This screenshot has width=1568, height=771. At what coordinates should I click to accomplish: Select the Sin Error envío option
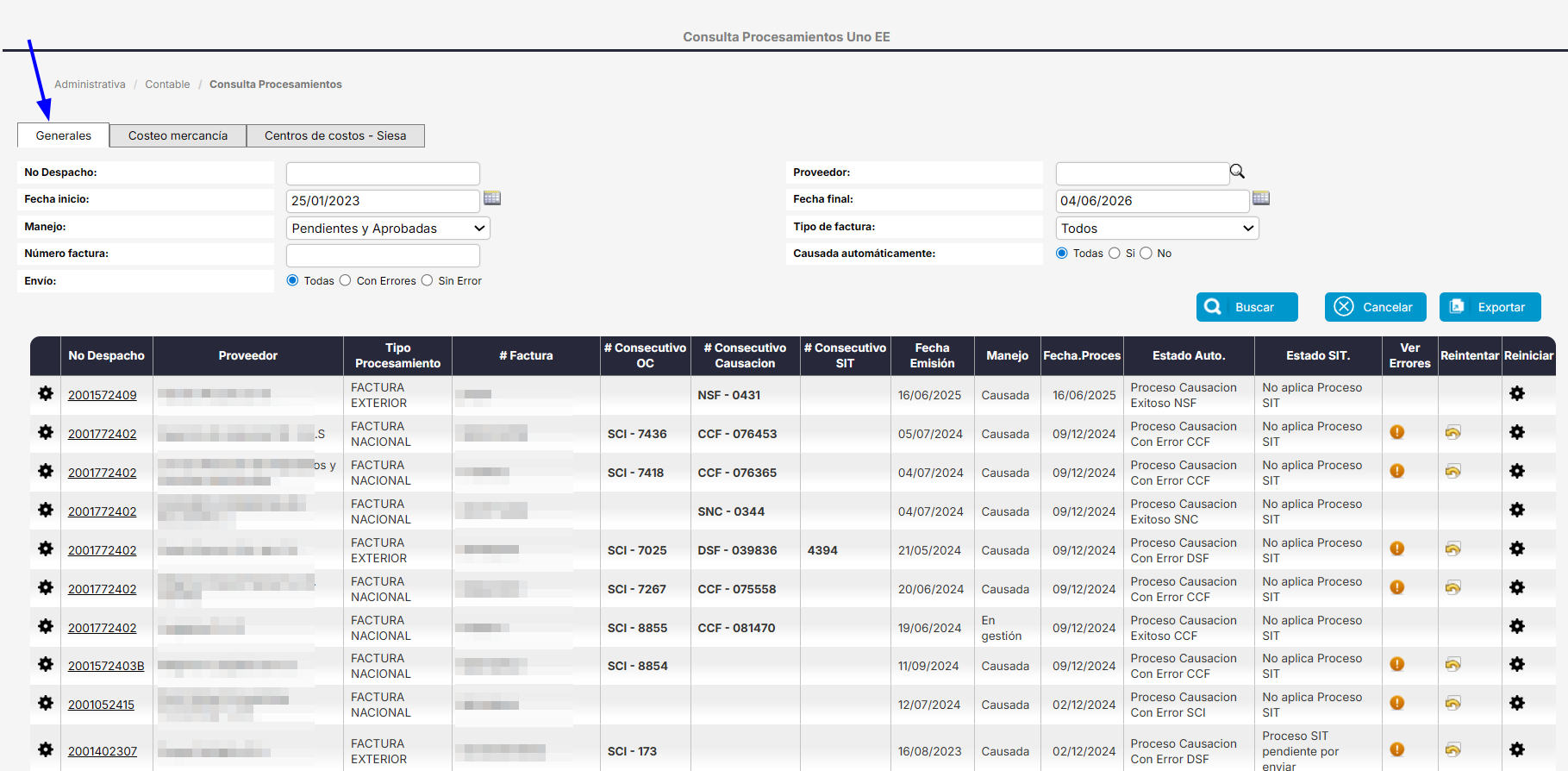(427, 280)
